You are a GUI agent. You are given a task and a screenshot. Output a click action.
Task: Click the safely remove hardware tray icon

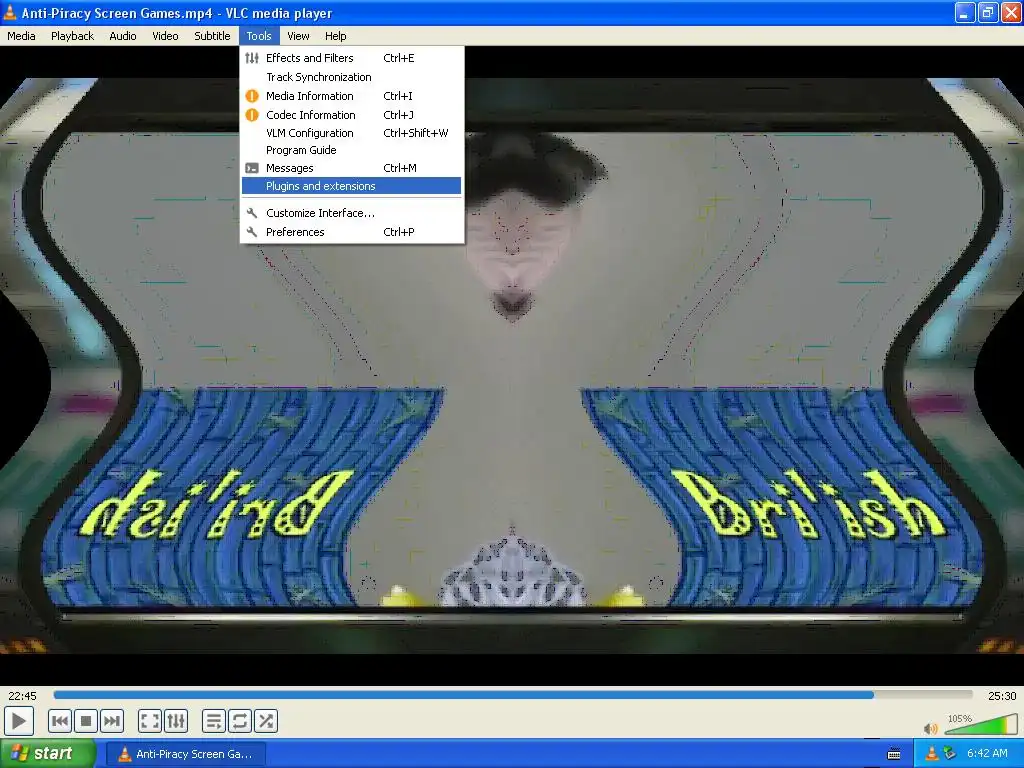point(950,754)
